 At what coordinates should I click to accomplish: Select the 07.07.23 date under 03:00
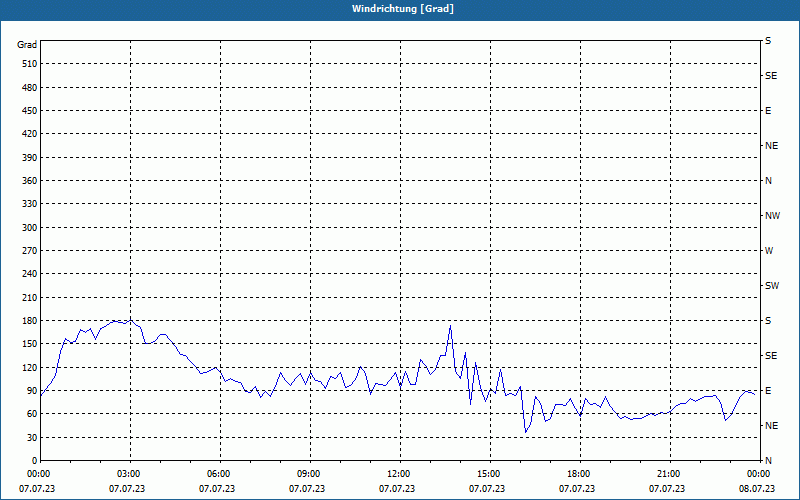127,488
